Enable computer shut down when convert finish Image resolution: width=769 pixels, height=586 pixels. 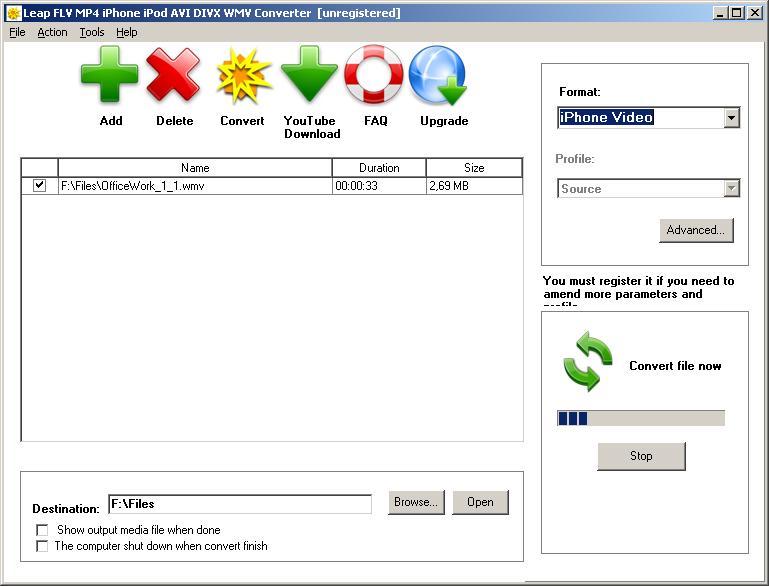pos(42,546)
